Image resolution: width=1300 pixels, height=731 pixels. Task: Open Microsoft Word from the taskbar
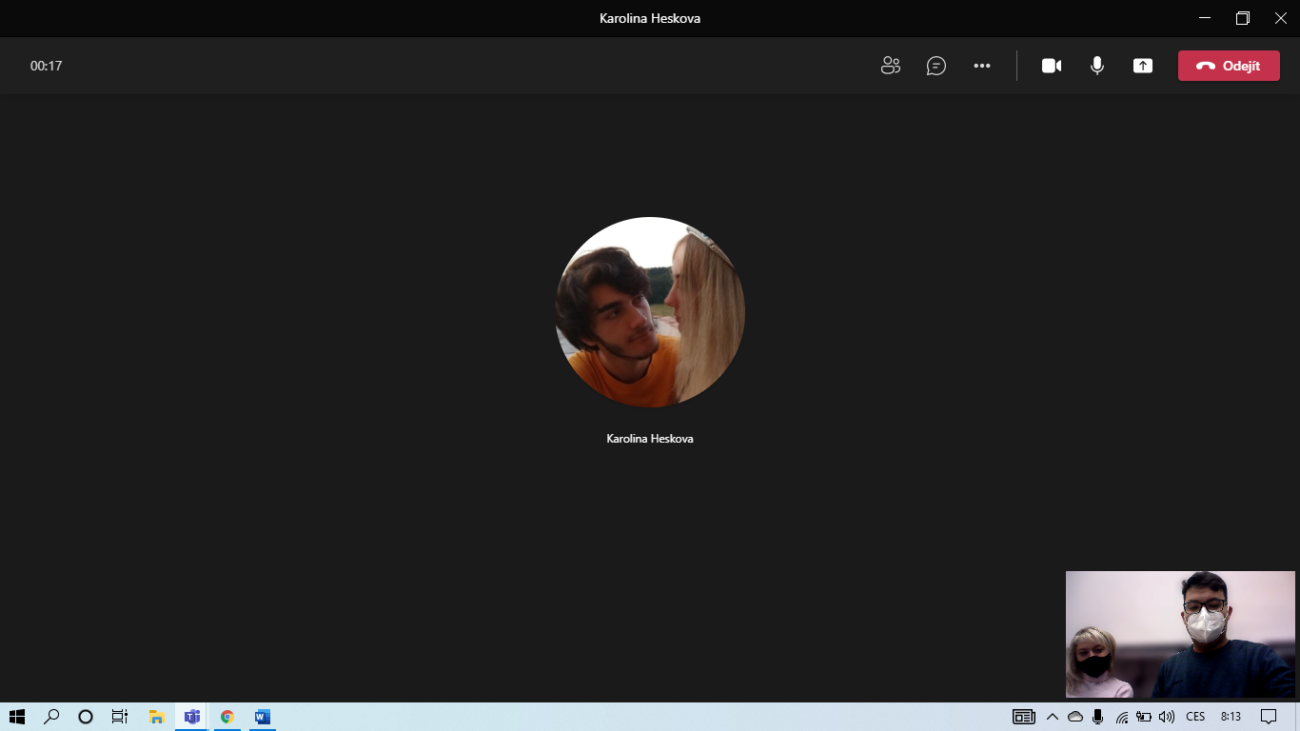click(262, 717)
